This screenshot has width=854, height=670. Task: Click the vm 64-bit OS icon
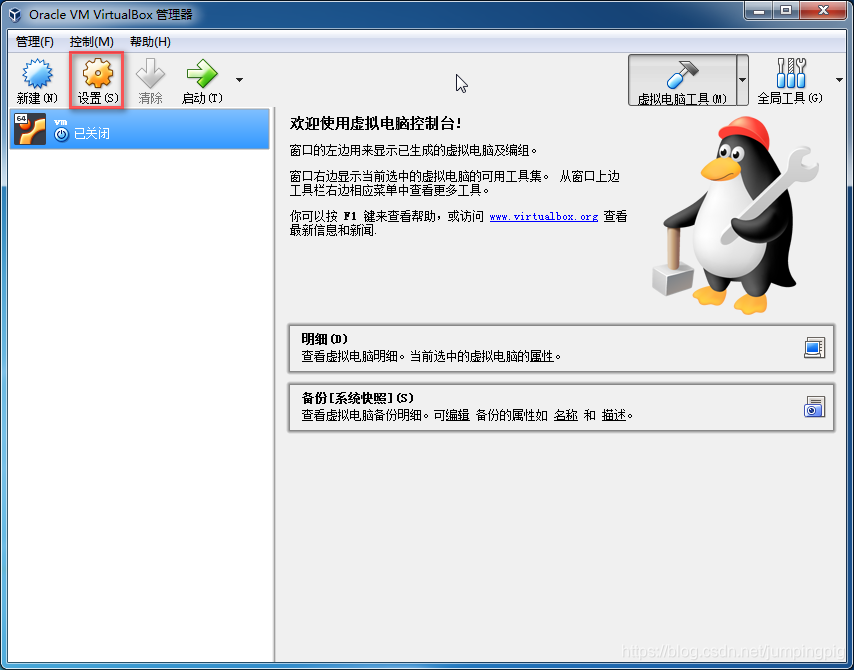pyautogui.click(x=30, y=129)
